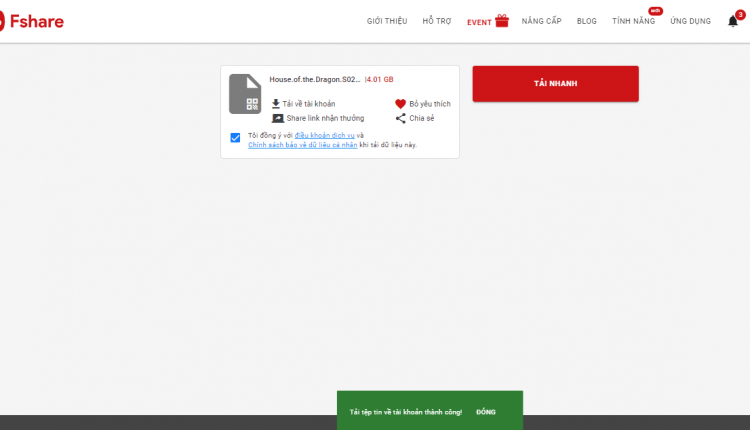Viewport: 750px width, 430px height.
Task: Click the Share link reward icon
Action: (x=277, y=118)
